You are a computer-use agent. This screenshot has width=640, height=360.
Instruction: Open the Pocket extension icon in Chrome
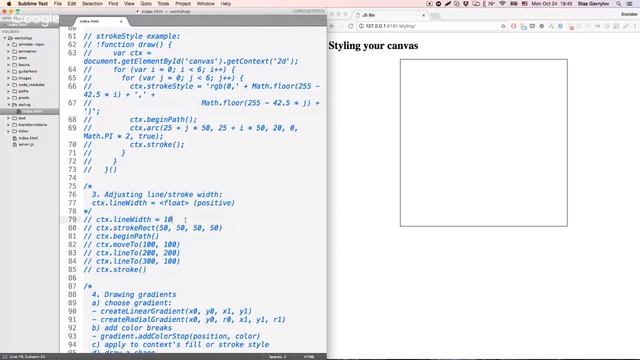coord(532,26)
